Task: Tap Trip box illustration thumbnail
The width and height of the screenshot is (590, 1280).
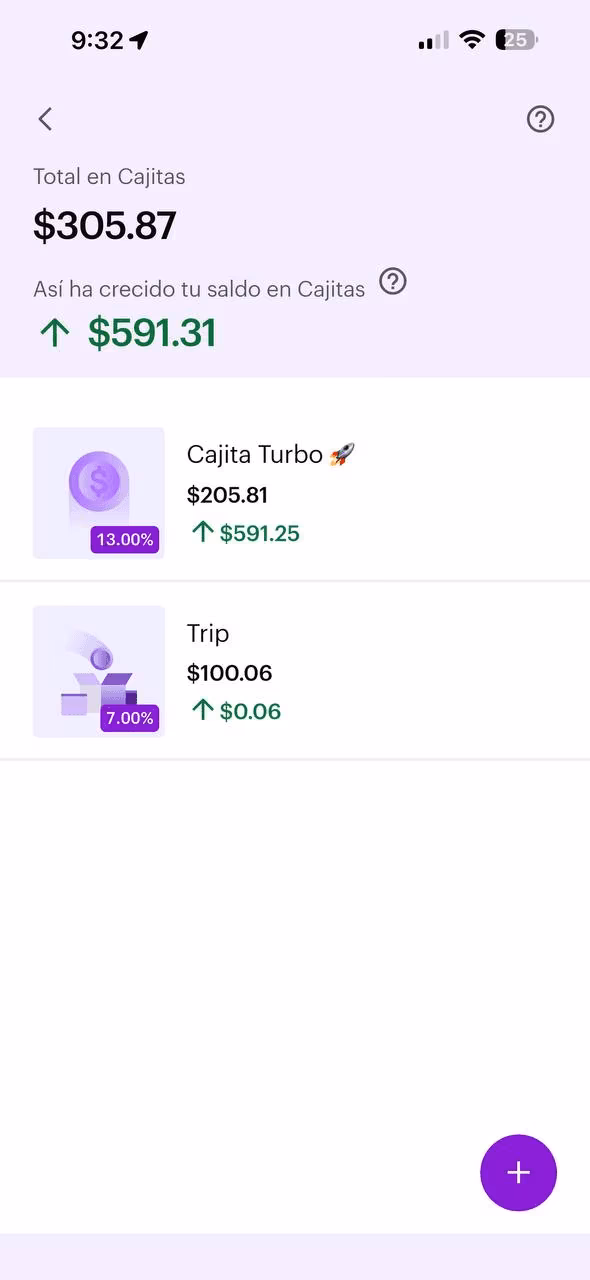Action: (99, 671)
